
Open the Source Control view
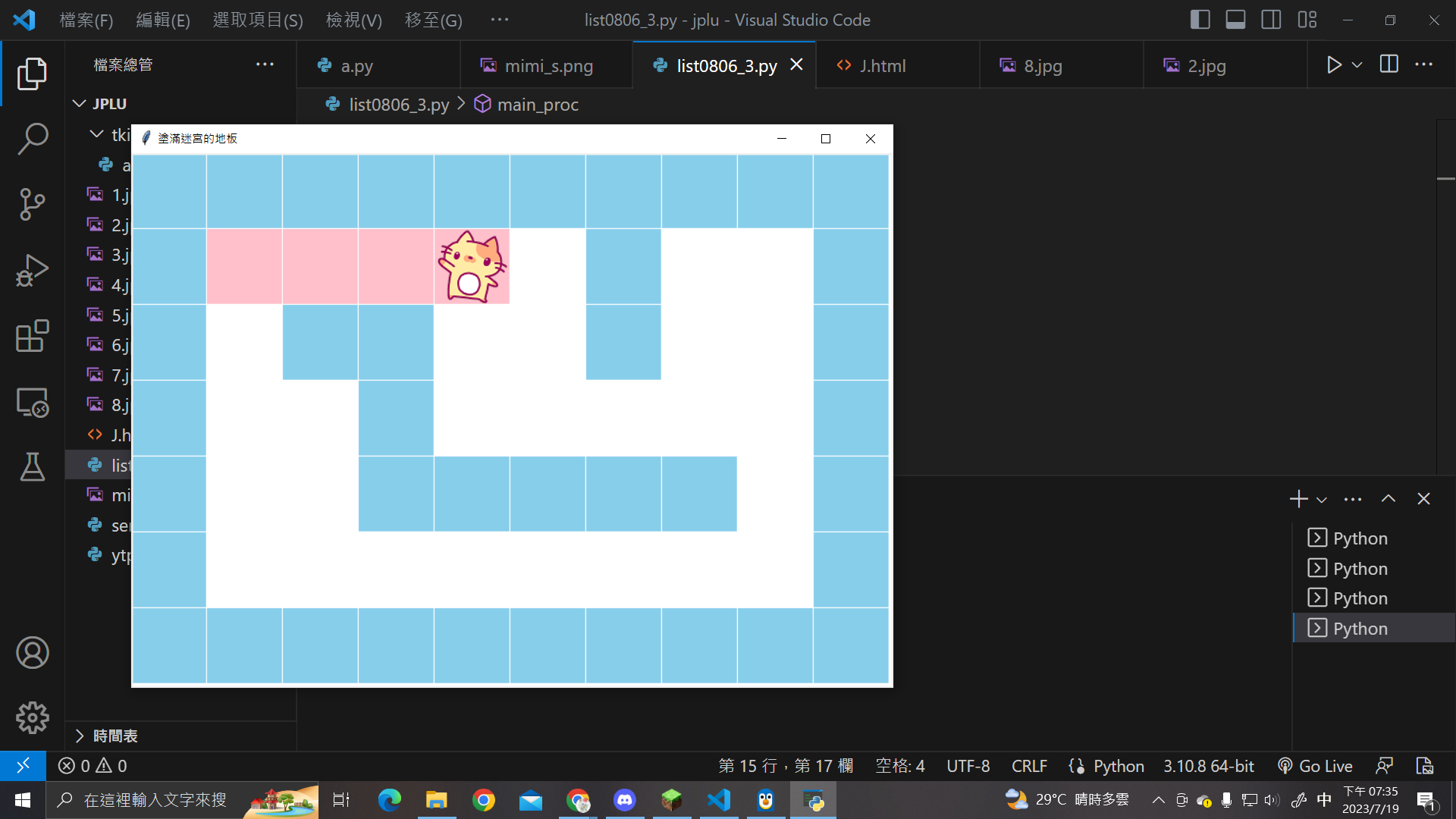(x=32, y=204)
